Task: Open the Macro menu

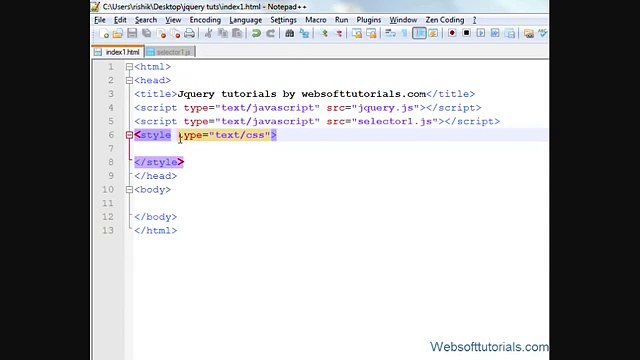Action: click(316, 20)
